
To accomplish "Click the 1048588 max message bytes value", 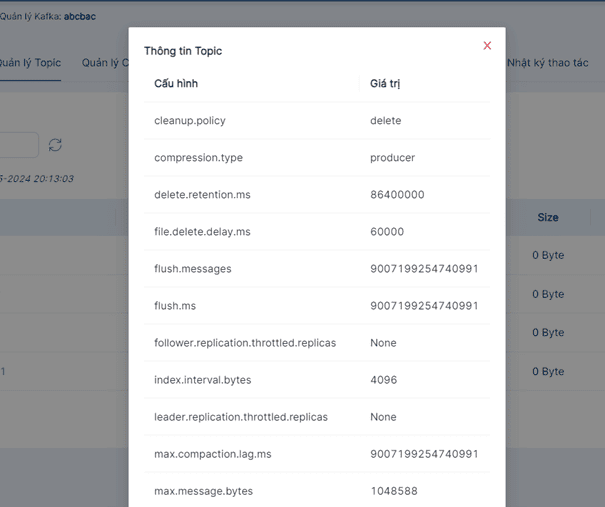I will coord(394,491).
